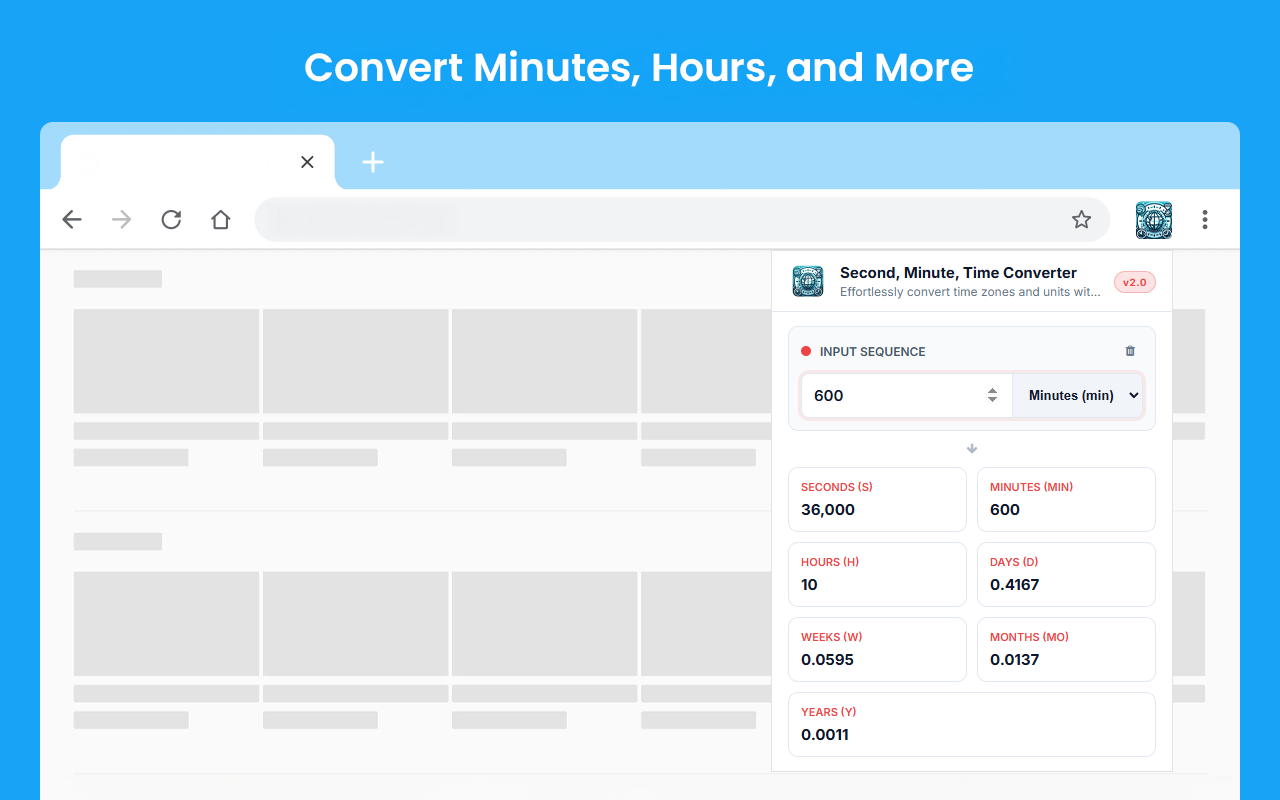Open the Minutes (min) unit dropdown
This screenshot has height=800, width=1280.
[1078, 395]
